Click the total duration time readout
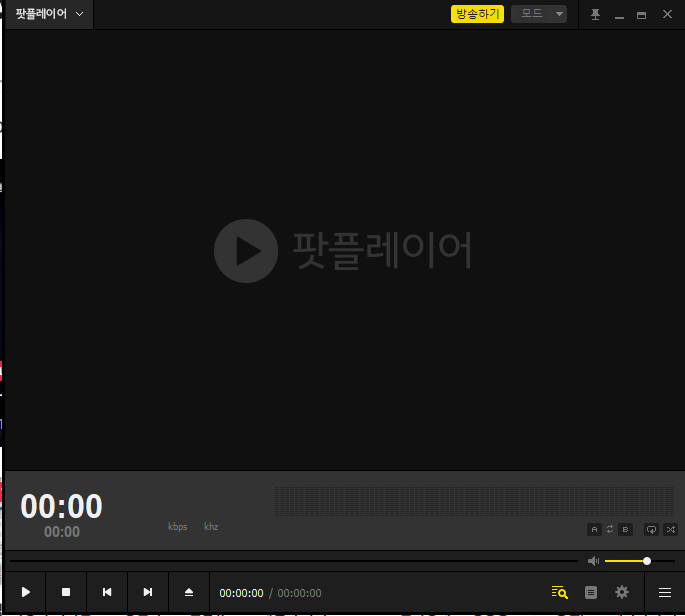685x616 pixels. (x=299, y=593)
